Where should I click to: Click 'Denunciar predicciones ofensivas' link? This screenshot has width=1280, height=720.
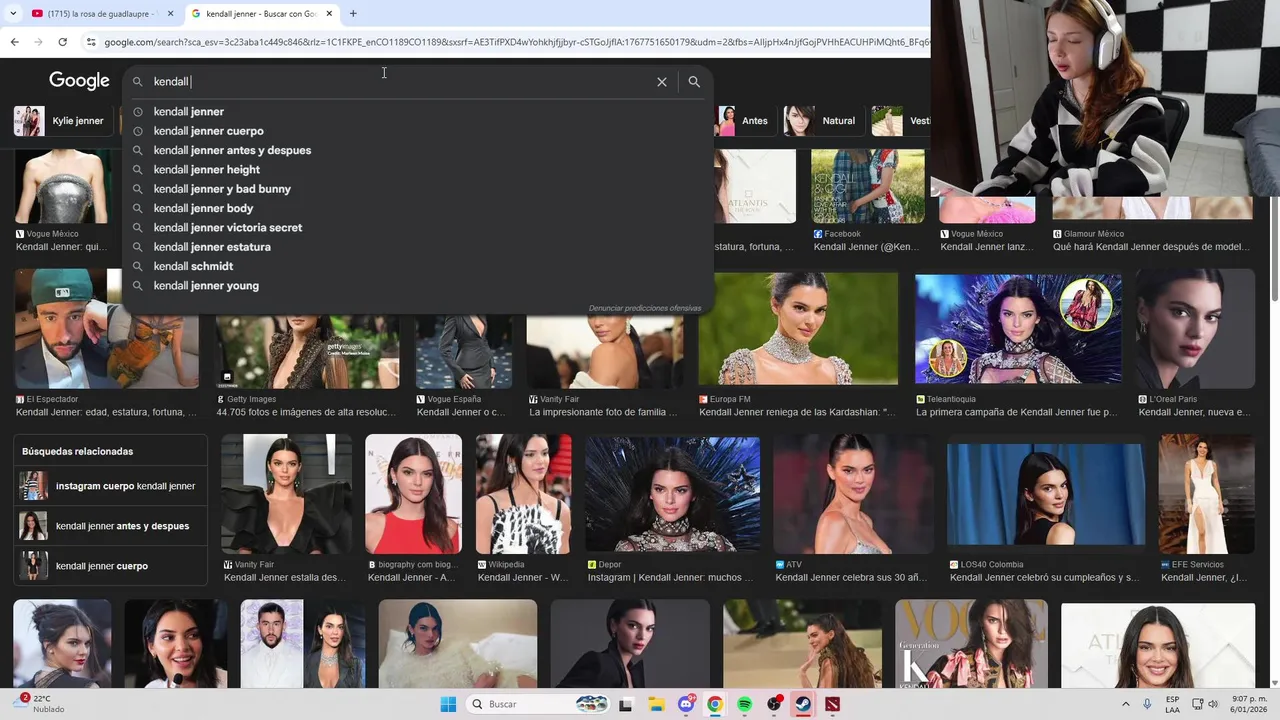[x=645, y=308]
